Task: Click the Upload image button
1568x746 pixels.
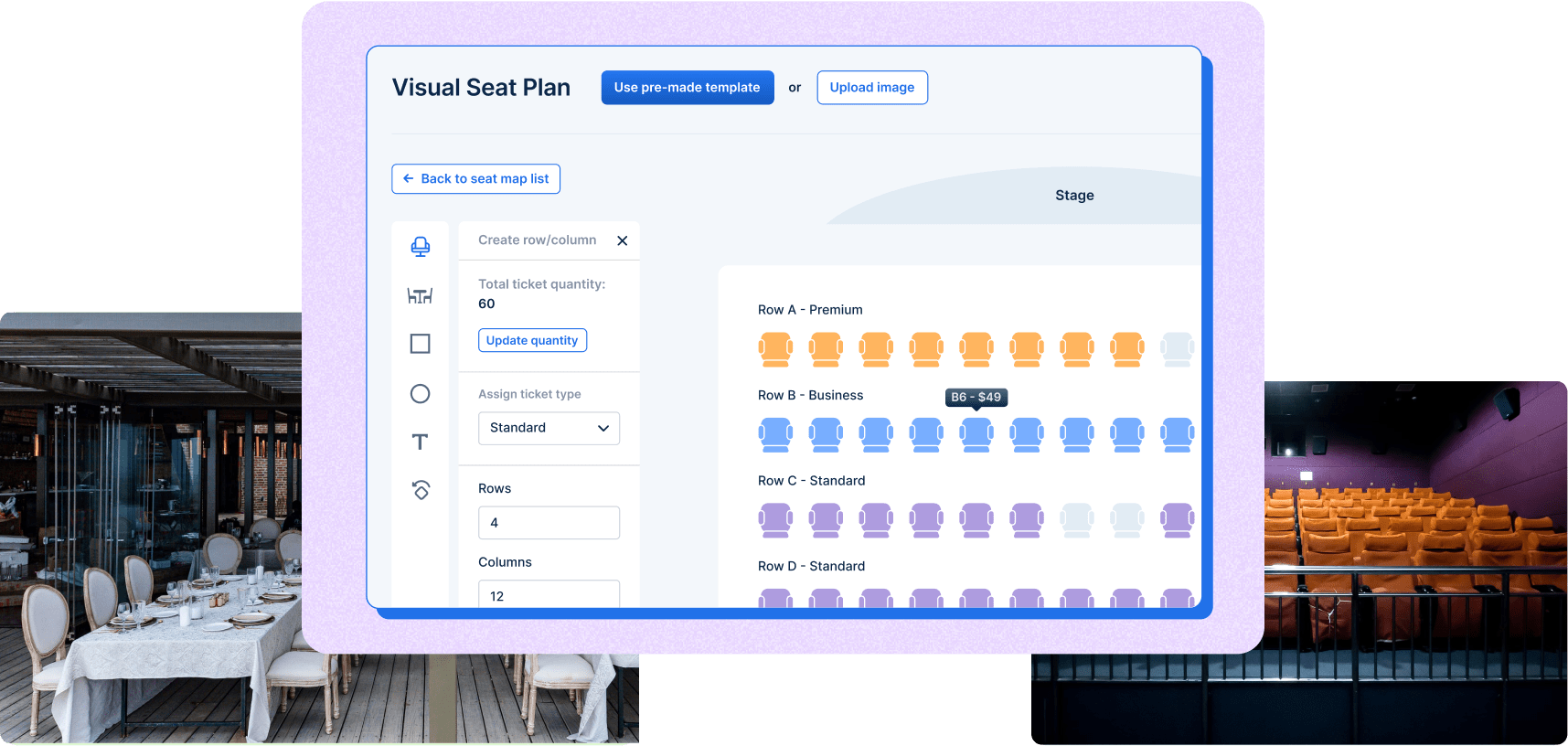Action: [x=872, y=88]
